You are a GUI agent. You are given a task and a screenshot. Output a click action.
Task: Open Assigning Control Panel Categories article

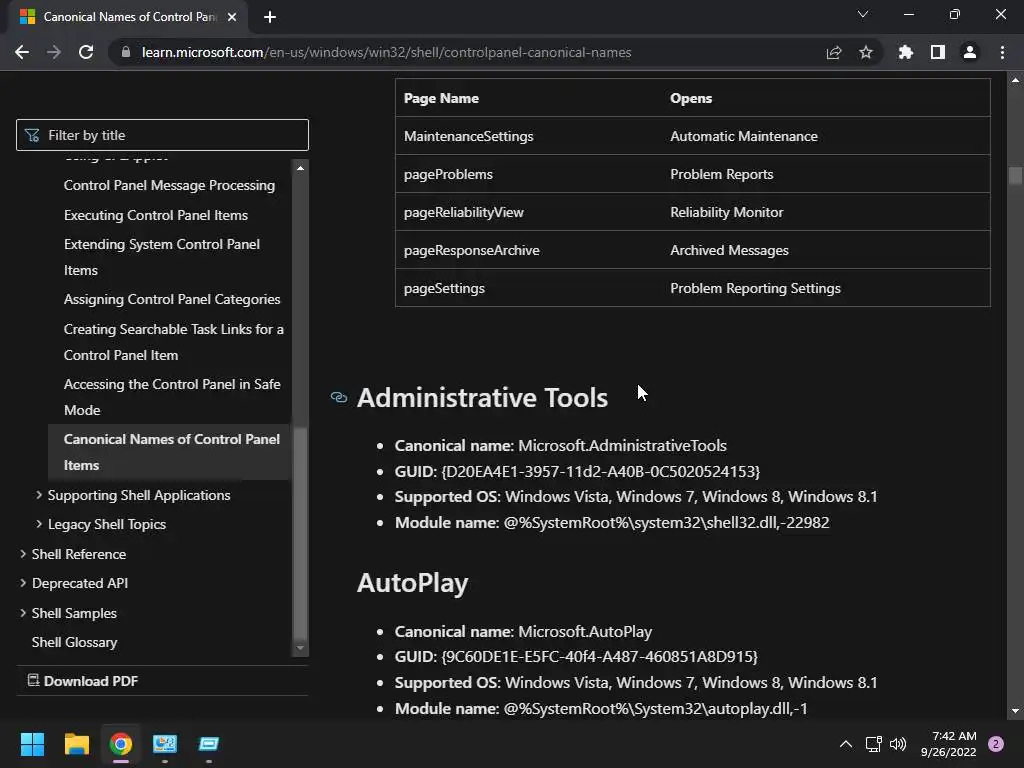(172, 299)
